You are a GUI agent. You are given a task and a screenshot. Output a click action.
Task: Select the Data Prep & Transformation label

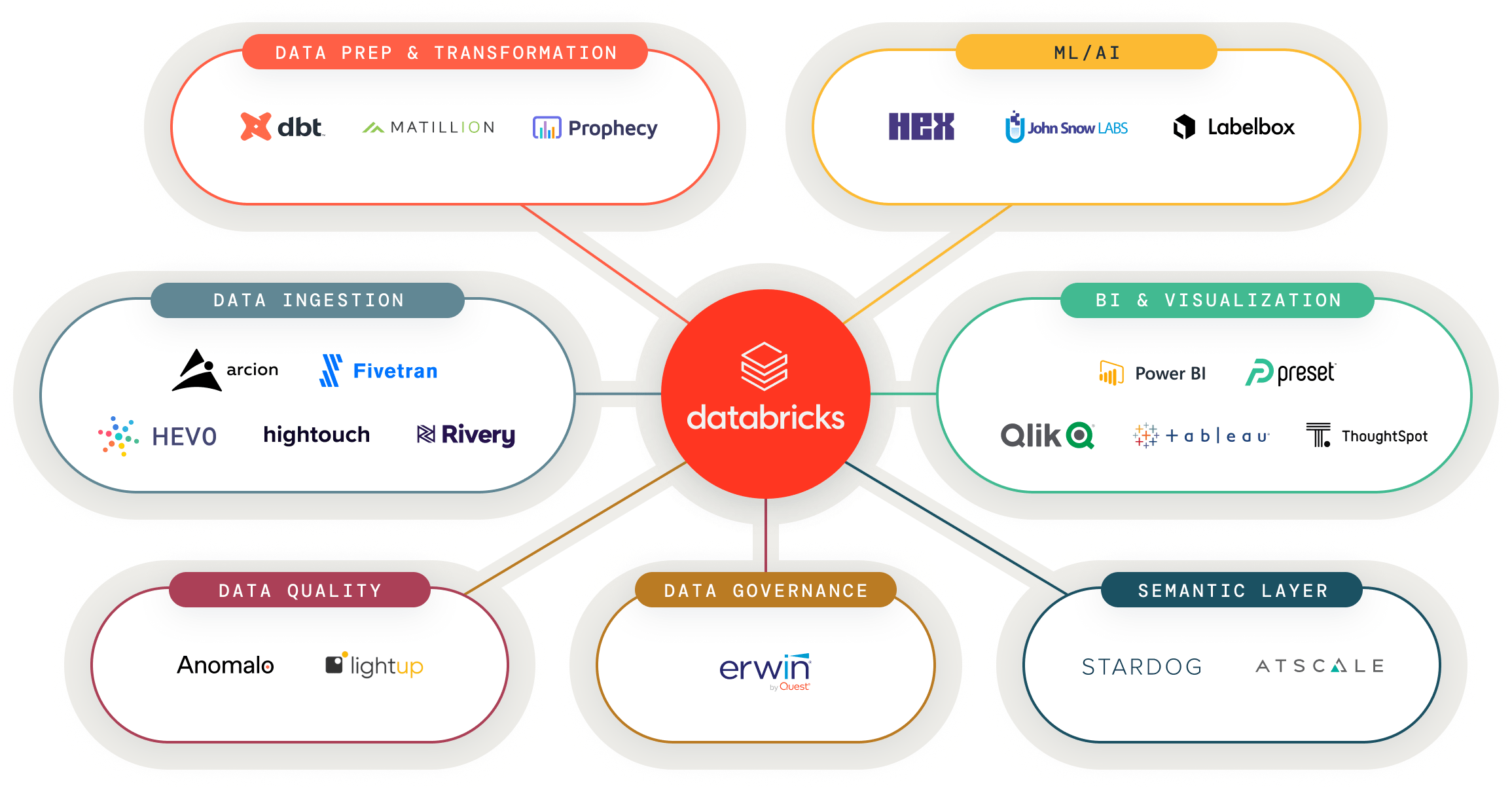445,52
